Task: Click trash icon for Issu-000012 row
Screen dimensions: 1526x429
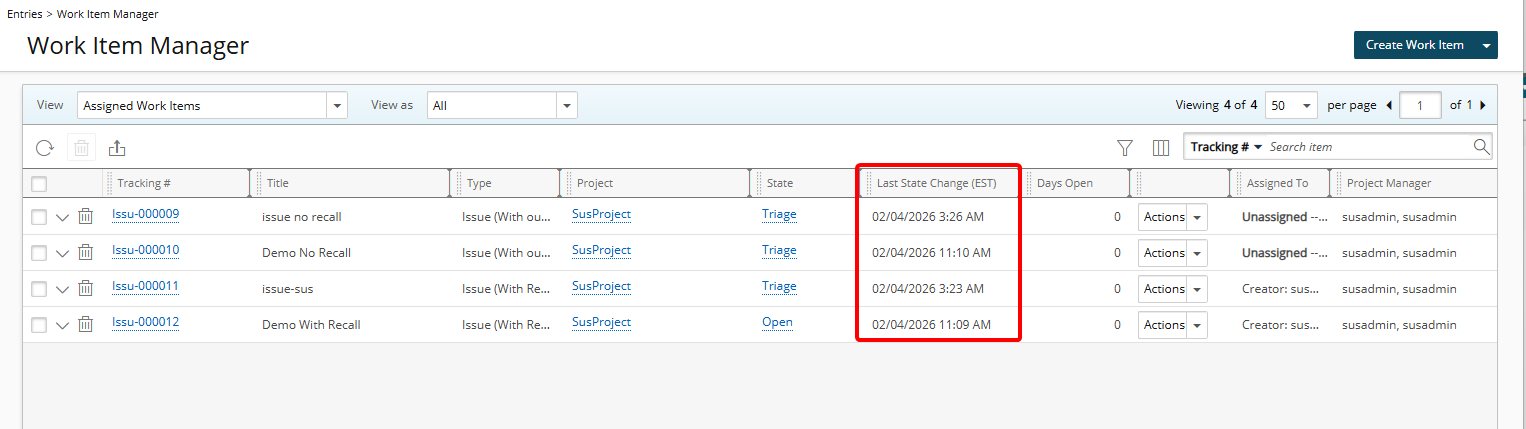Action: 86,325
